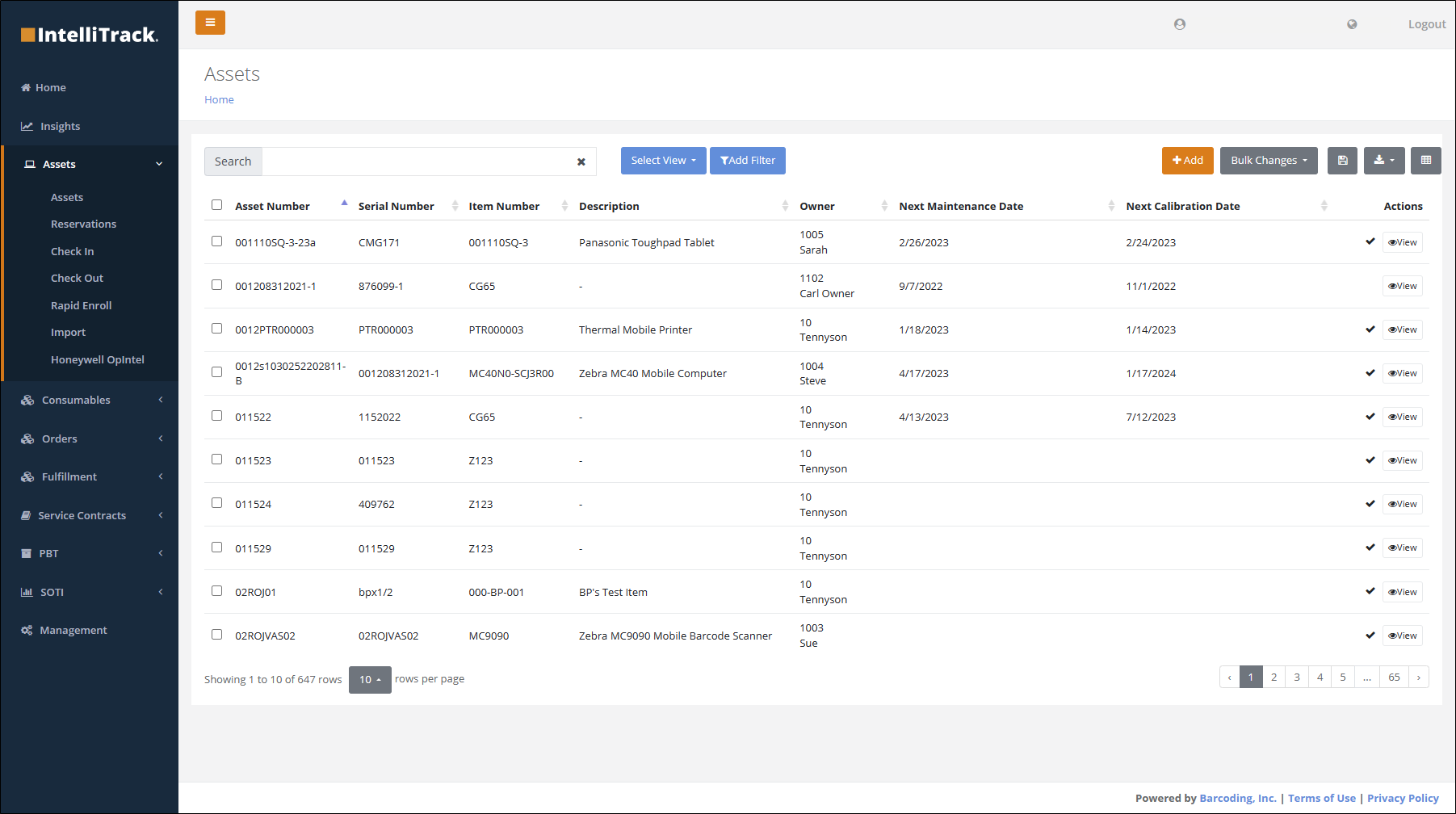1456x814 pixels.
Task: Click the Add Filter button
Action: tap(748, 161)
